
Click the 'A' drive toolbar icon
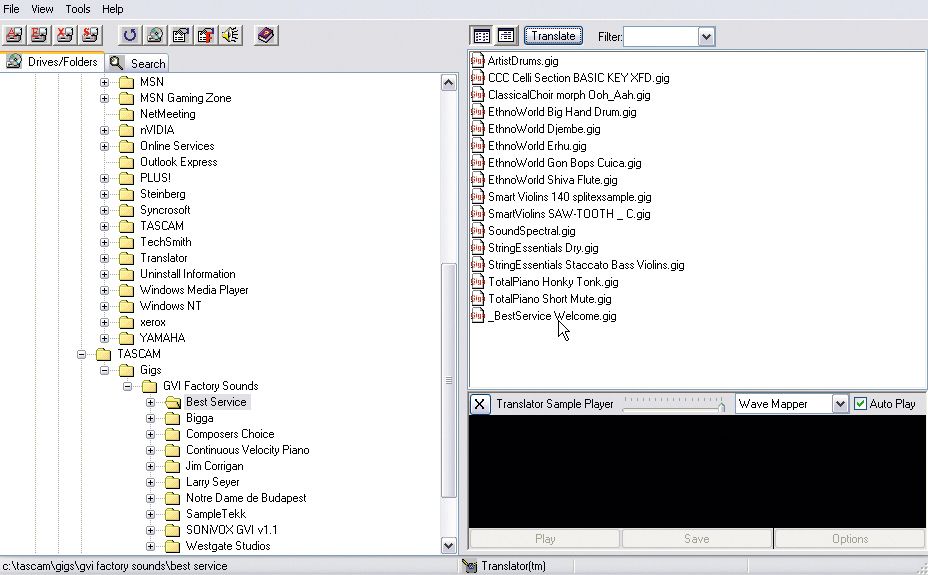click(x=14, y=35)
